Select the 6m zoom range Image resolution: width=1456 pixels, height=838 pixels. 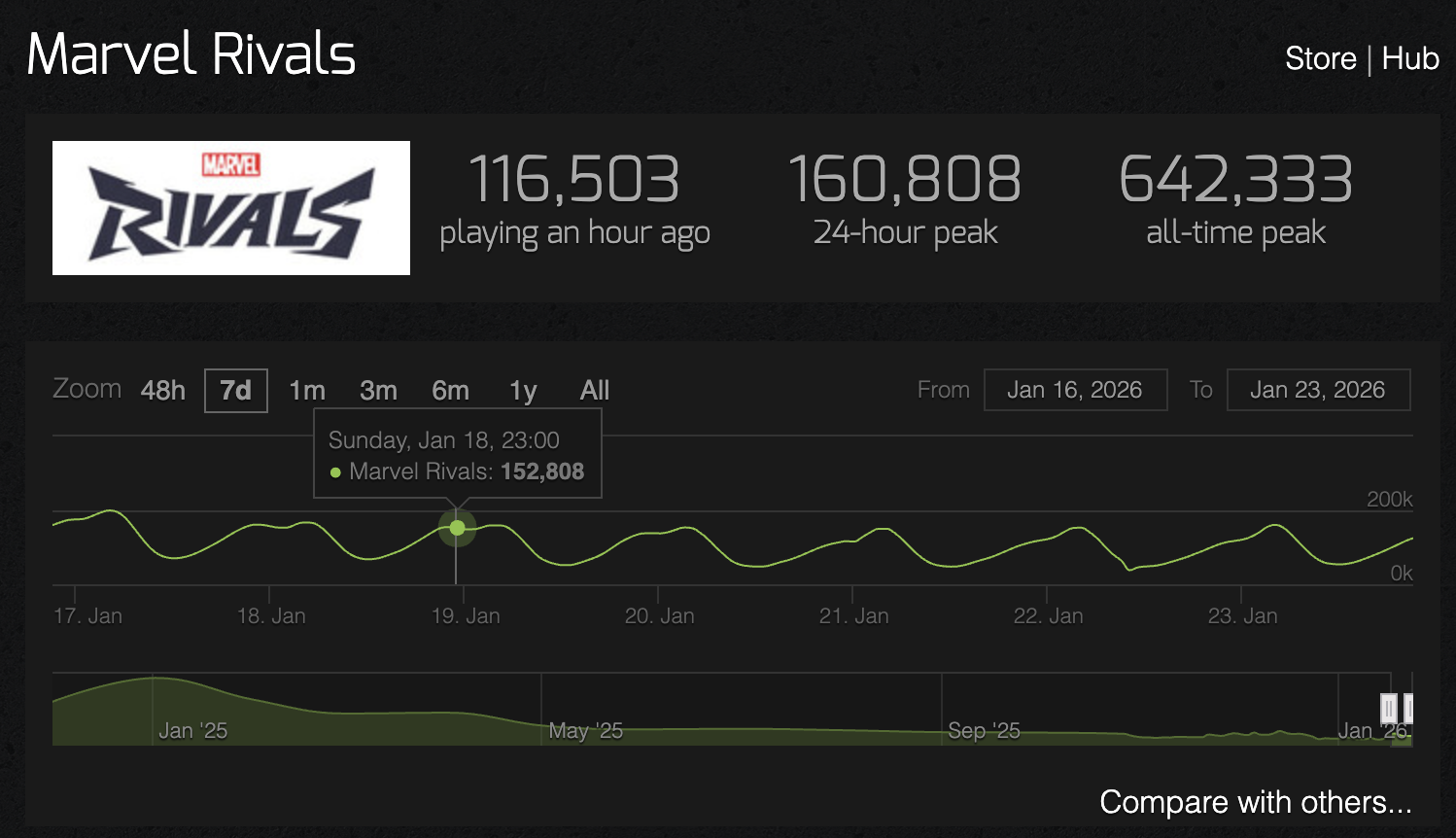(451, 391)
